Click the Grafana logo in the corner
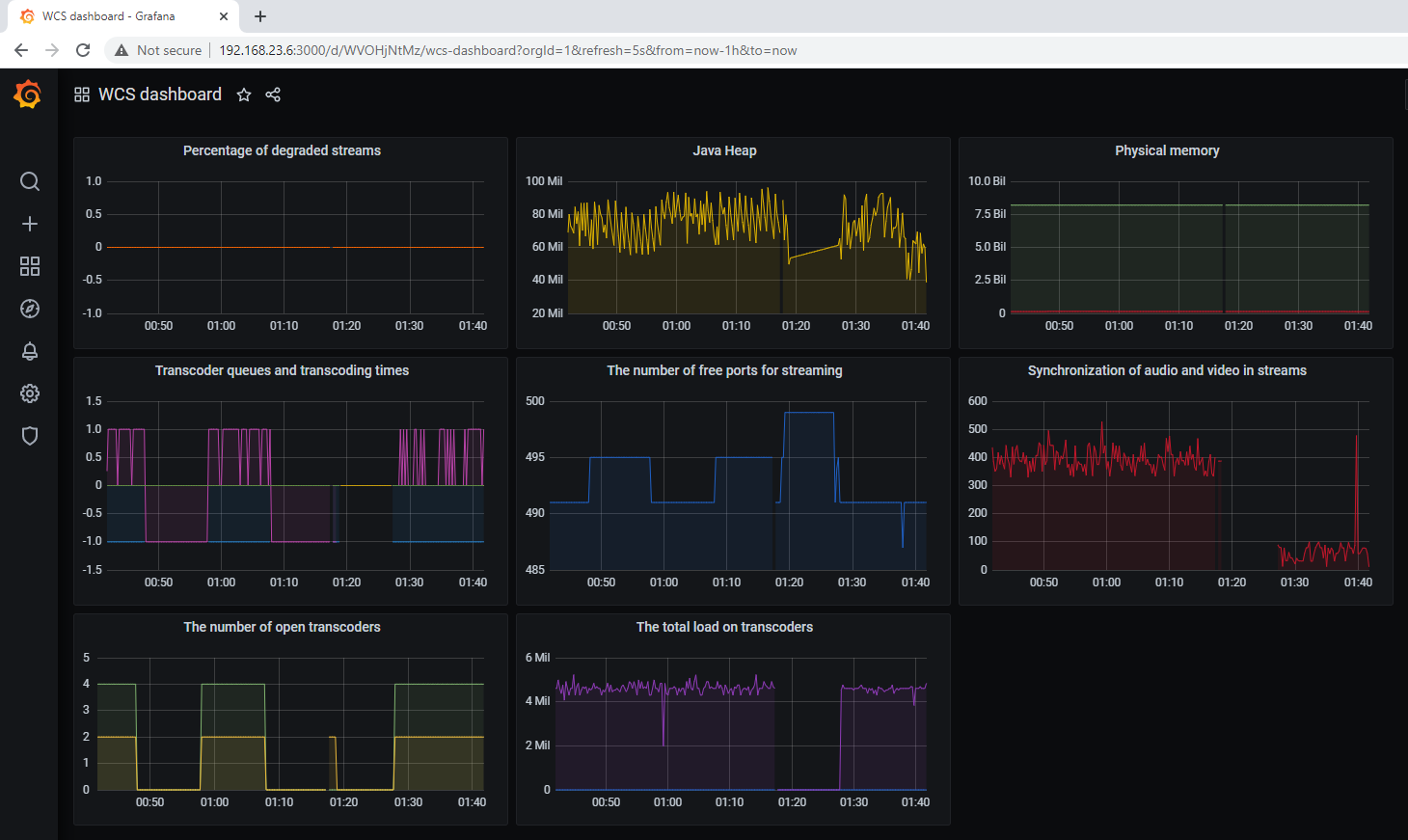The image size is (1408, 840). click(x=26, y=94)
